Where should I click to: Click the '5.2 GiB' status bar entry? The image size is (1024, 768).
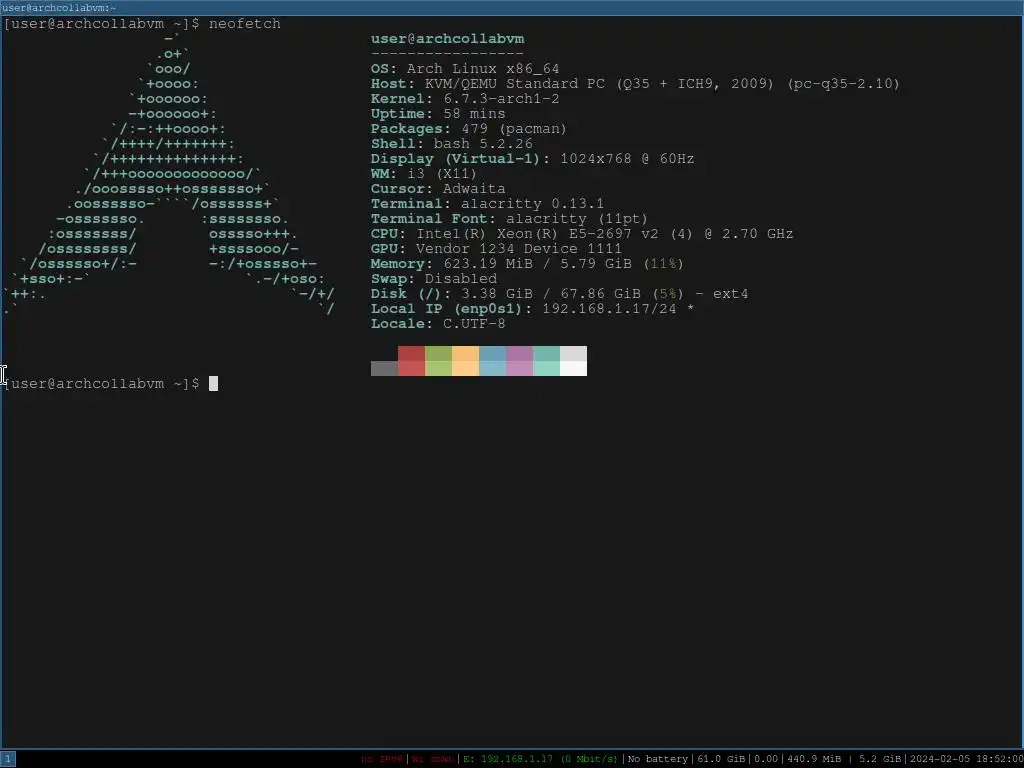(x=880, y=759)
